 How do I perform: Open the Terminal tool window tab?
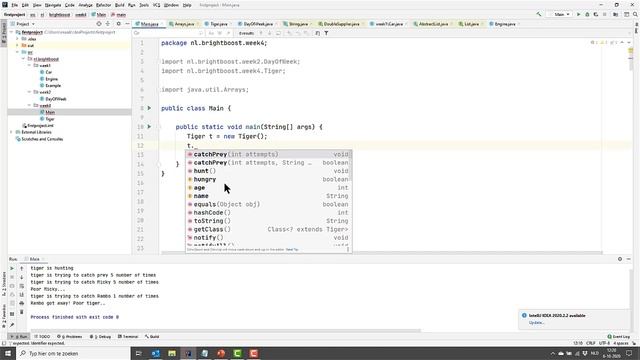(128, 337)
